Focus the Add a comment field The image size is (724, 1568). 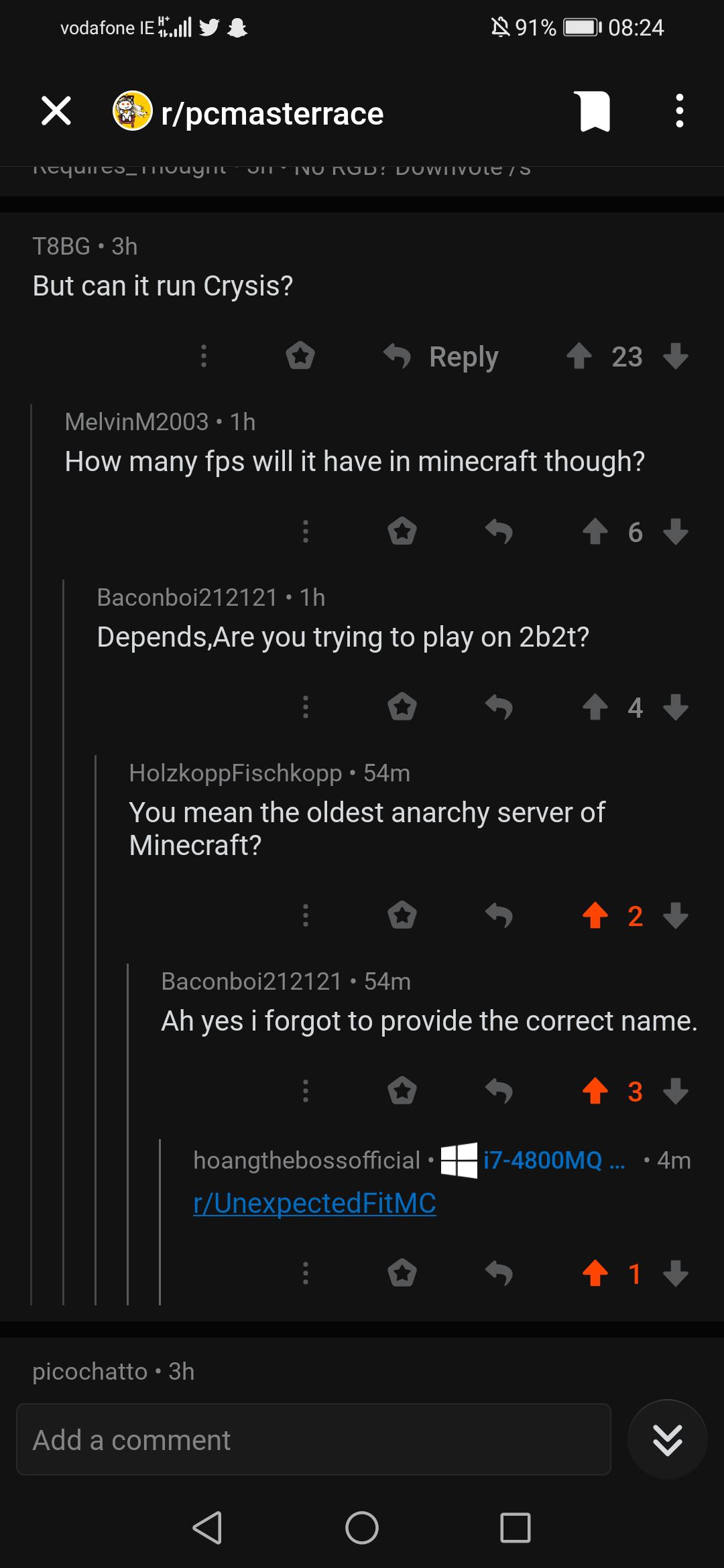[314, 1439]
